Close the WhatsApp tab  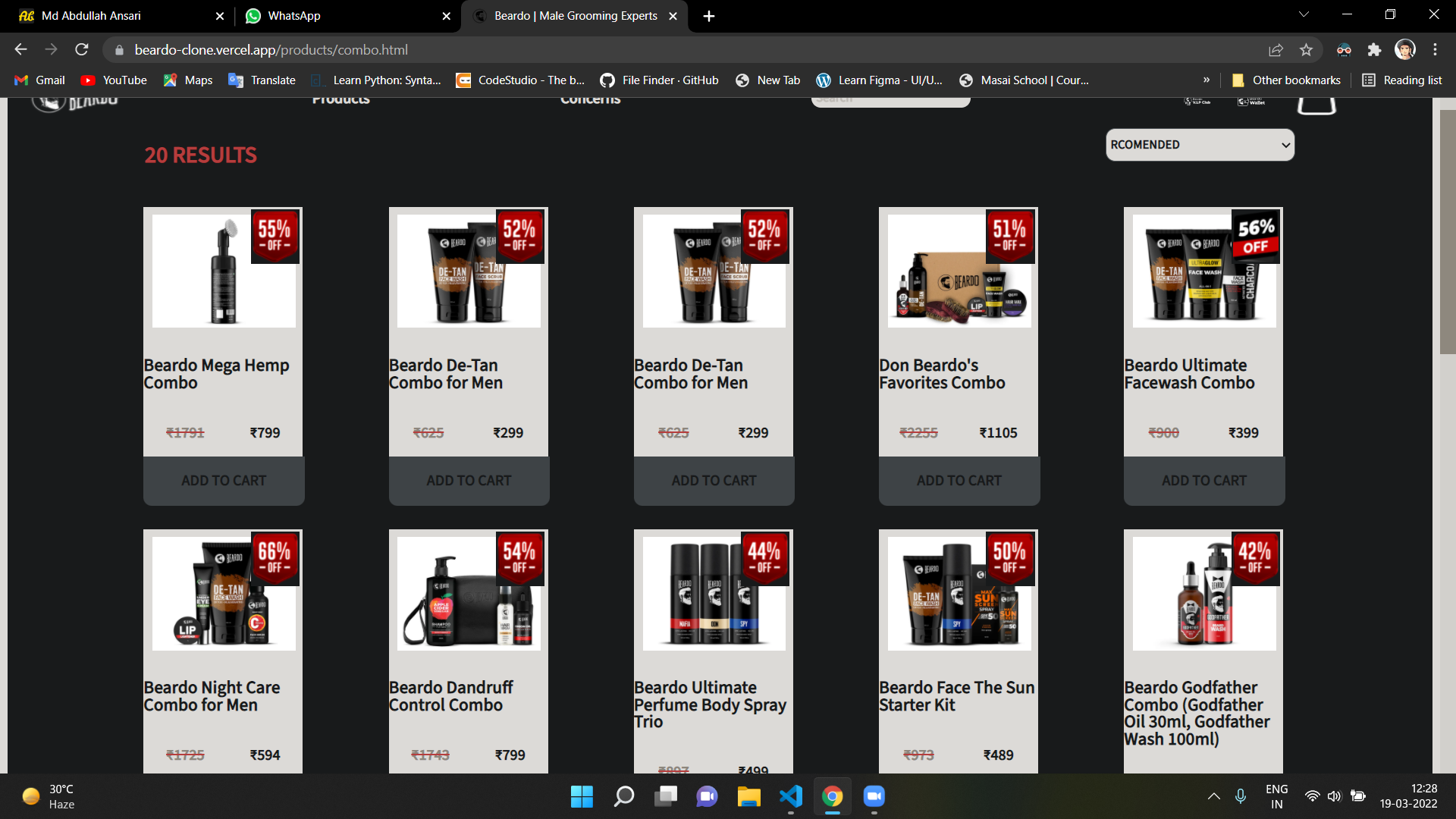[x=446, y=16]
